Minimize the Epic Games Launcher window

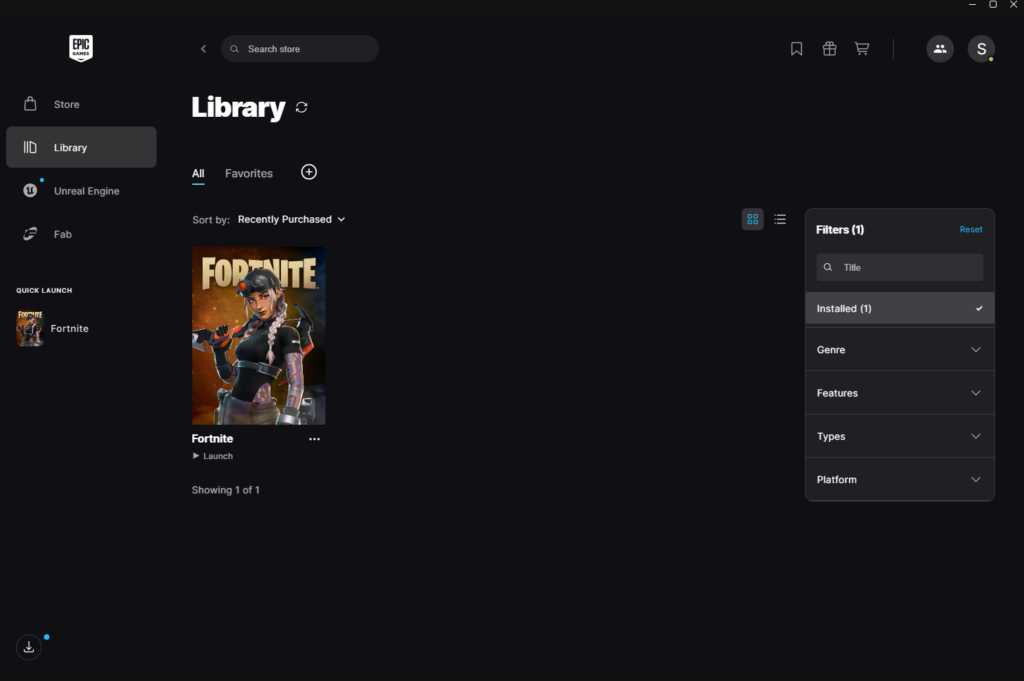tap(972, 5)
